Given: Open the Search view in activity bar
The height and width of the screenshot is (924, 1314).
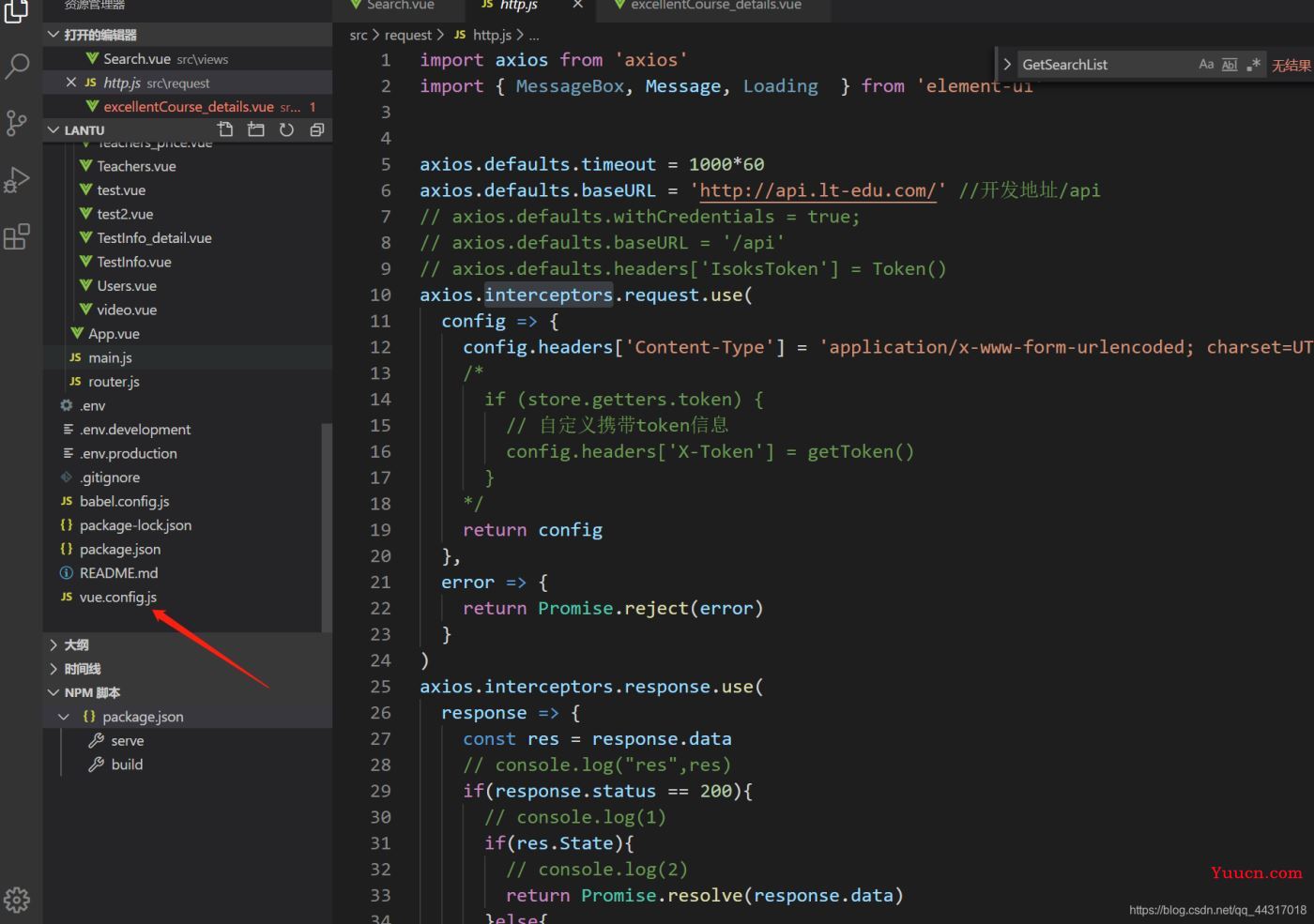Looking at the screenshot, I should pos(17,66).
